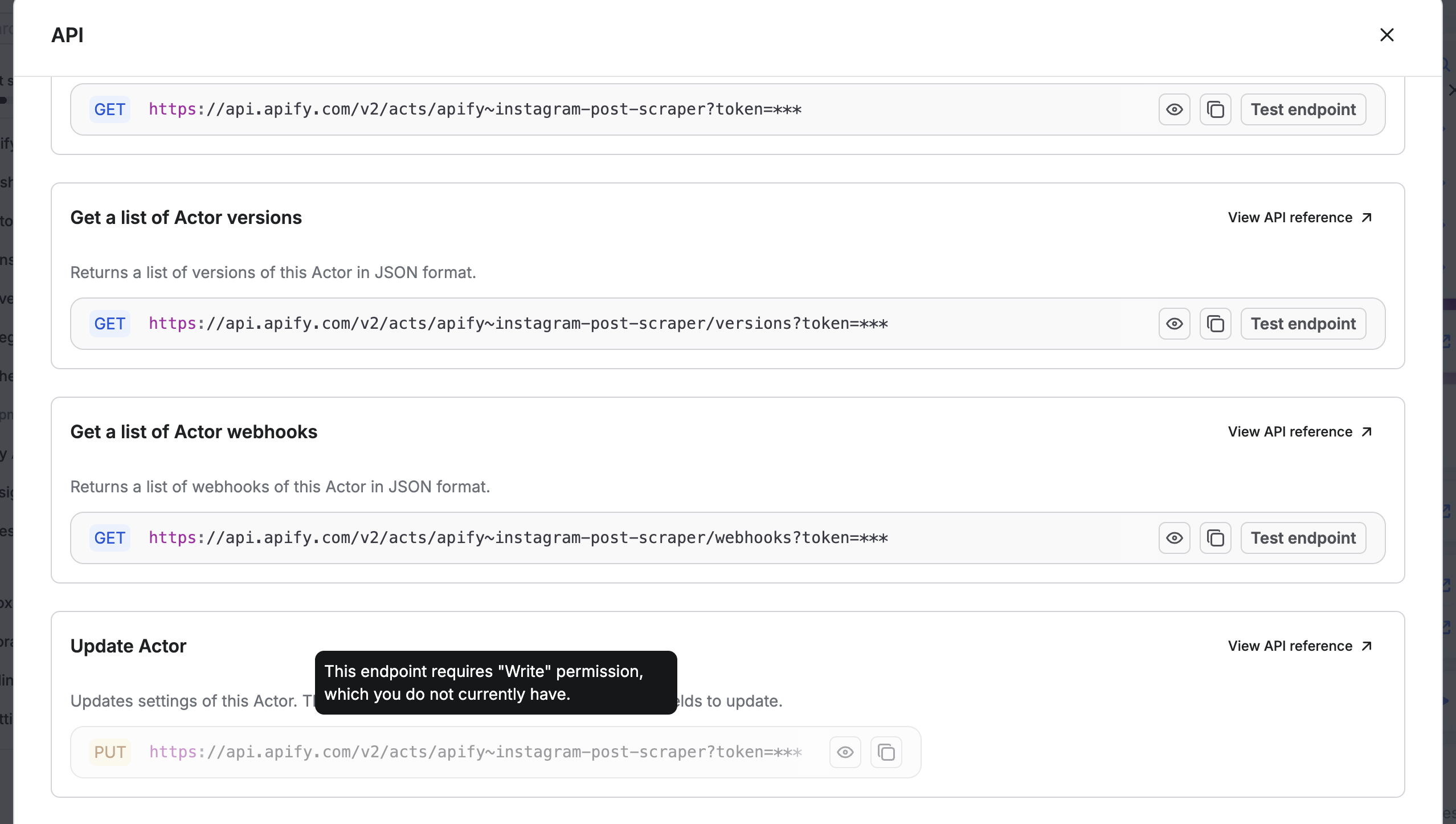Image resolution: width=1456 pixels, height=824 pixels.
Task: Reveal token in Update Actor PUT URL
Action: 845,752
